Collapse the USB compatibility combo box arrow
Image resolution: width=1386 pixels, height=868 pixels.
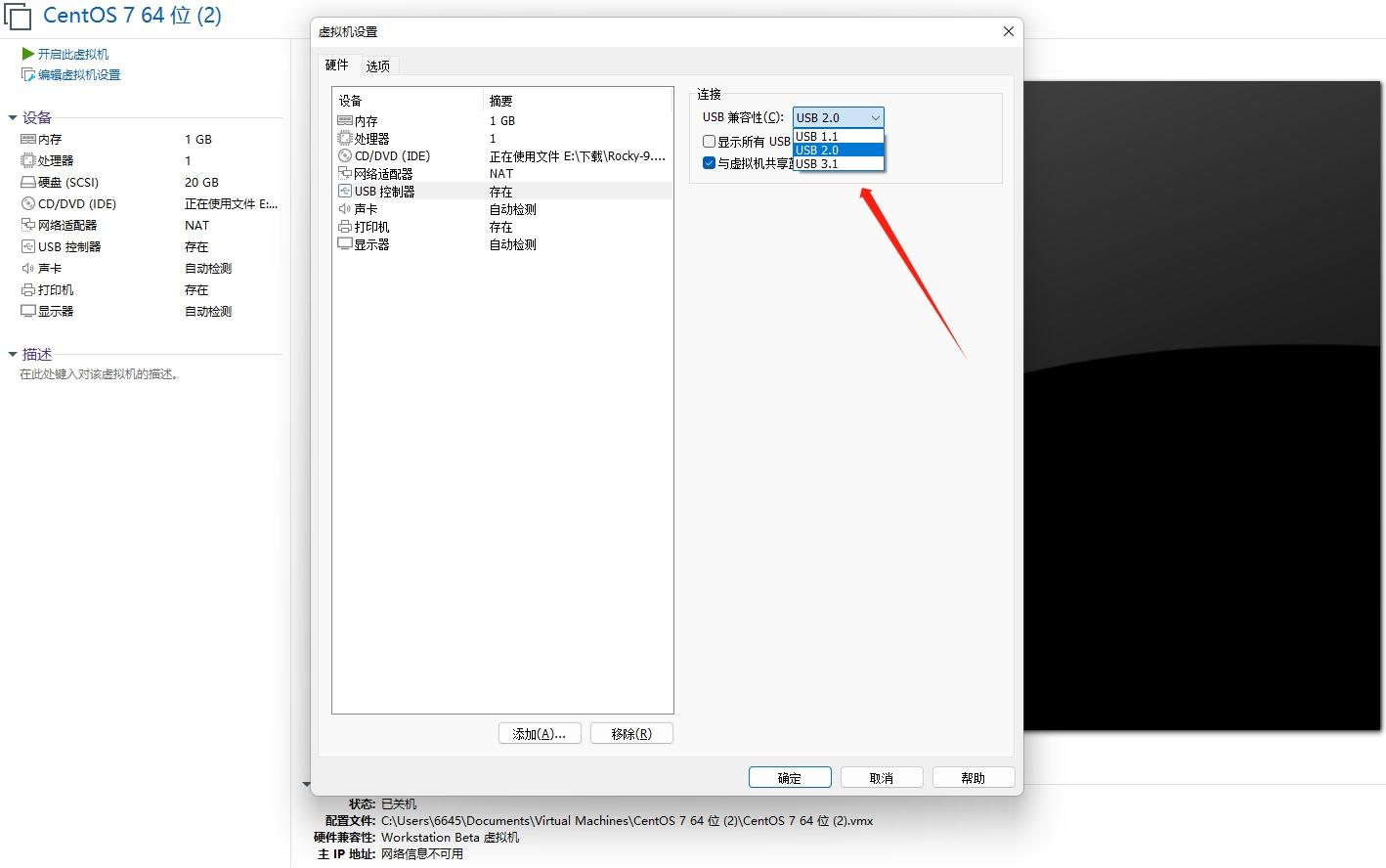[x=875, y=117]
